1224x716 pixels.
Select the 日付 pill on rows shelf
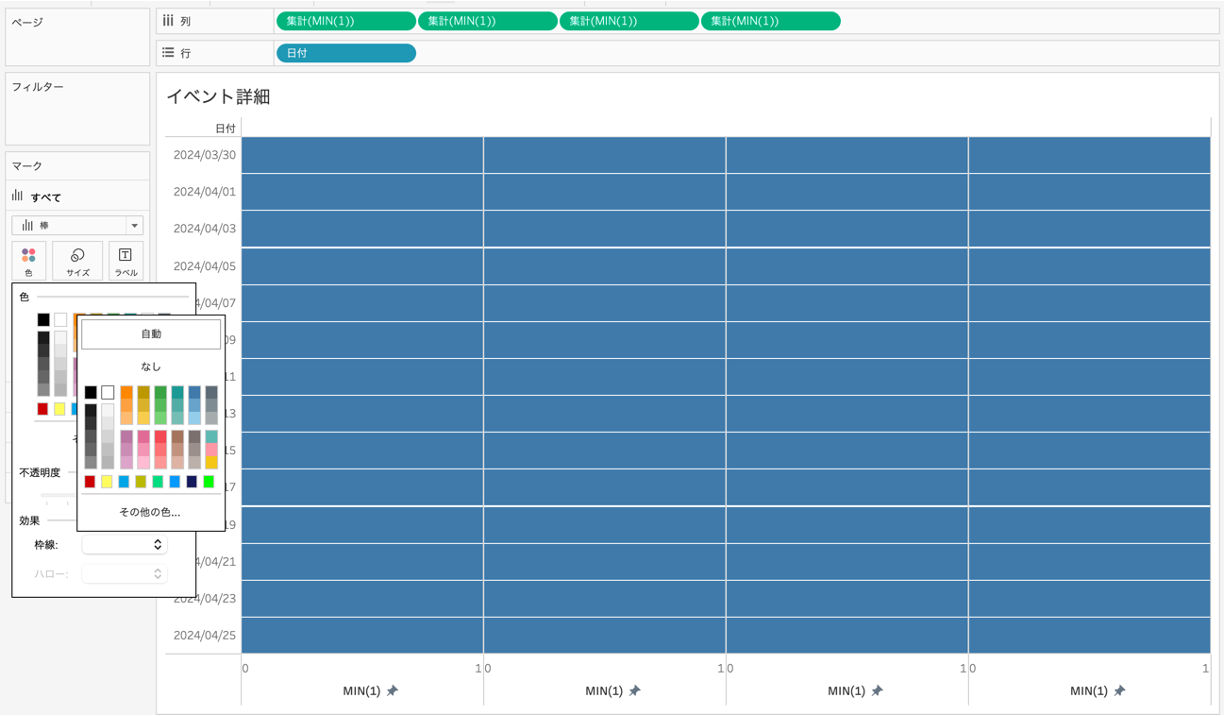pos(345,53)
